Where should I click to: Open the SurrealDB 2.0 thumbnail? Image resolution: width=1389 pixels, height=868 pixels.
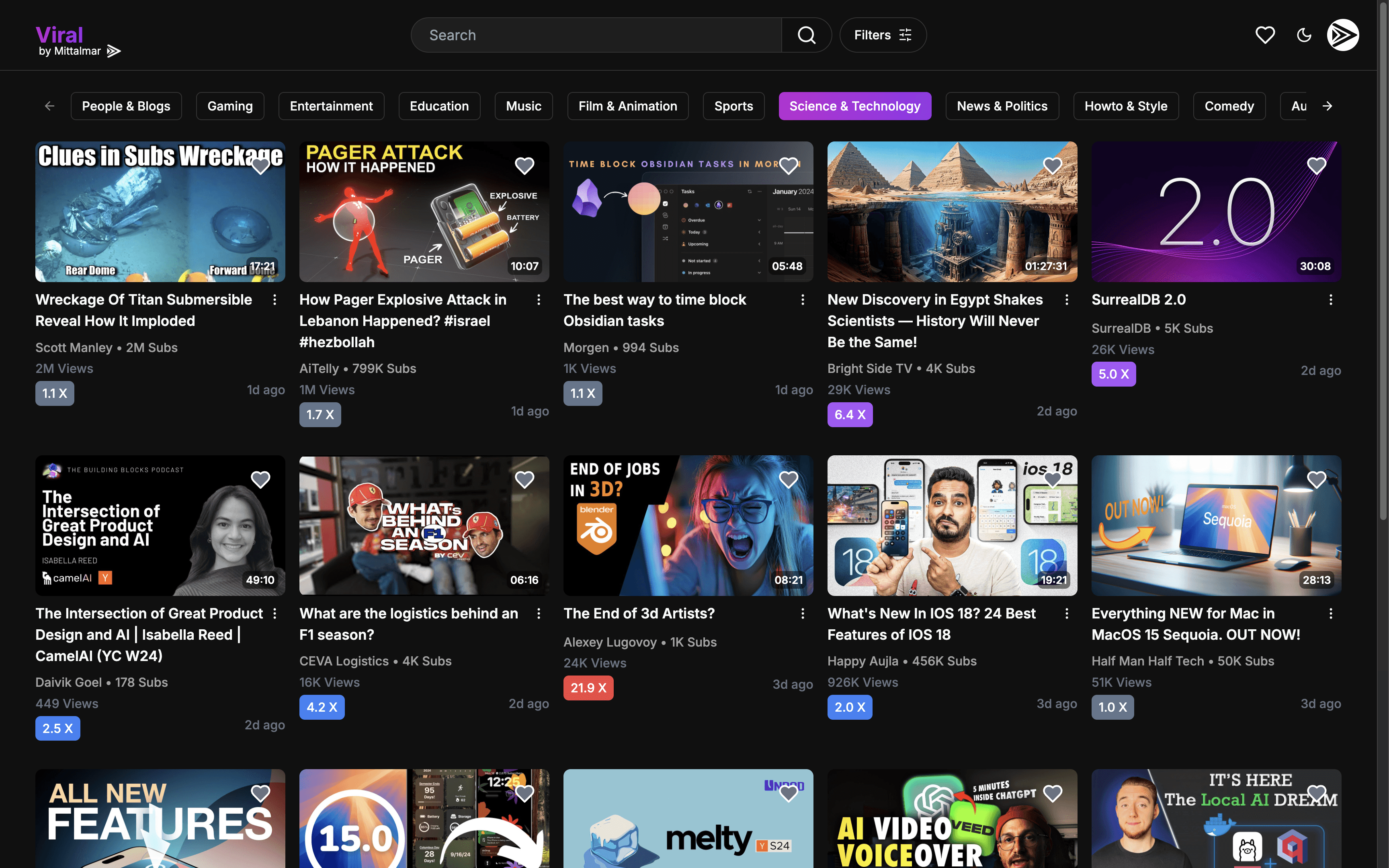point(1216,212)
